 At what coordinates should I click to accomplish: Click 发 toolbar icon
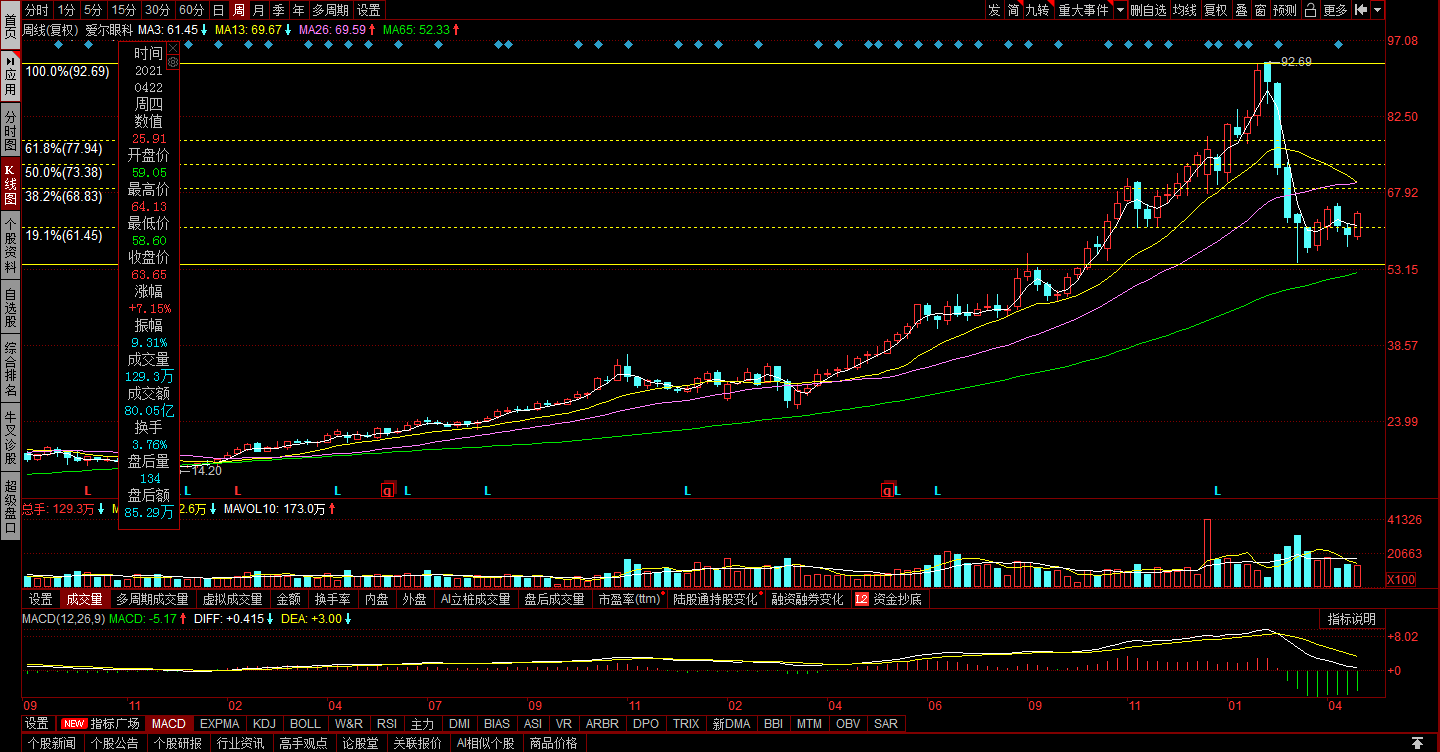(994, 10)
